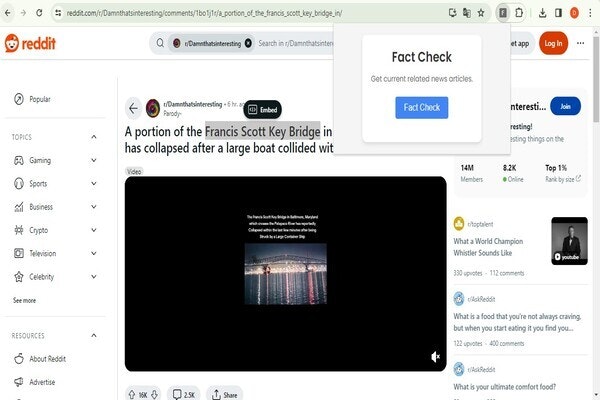
Task: Upvote the post
Action: pyautogui.click(x=132, y=395)
